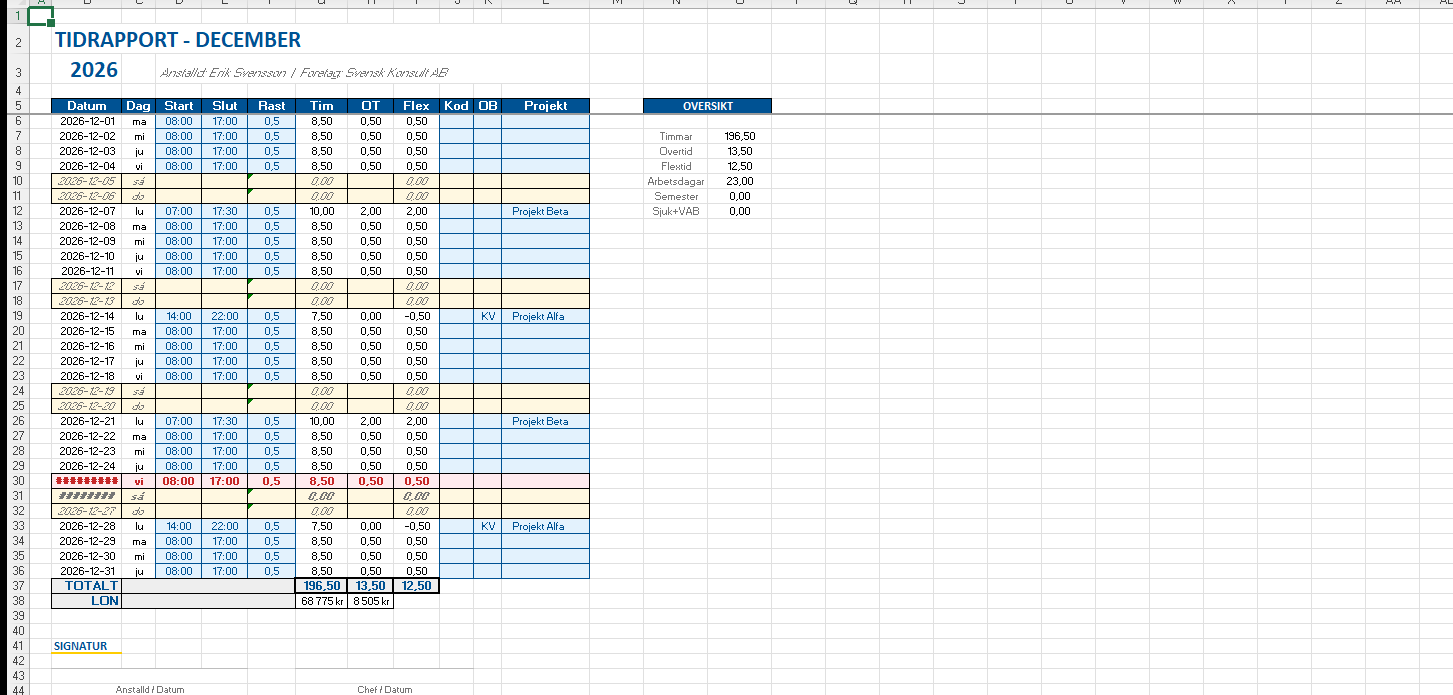Select the Start time for 2026-12-07
Image resolution: width=1453 pixels, height=695 pixels.
click(178, 211)
